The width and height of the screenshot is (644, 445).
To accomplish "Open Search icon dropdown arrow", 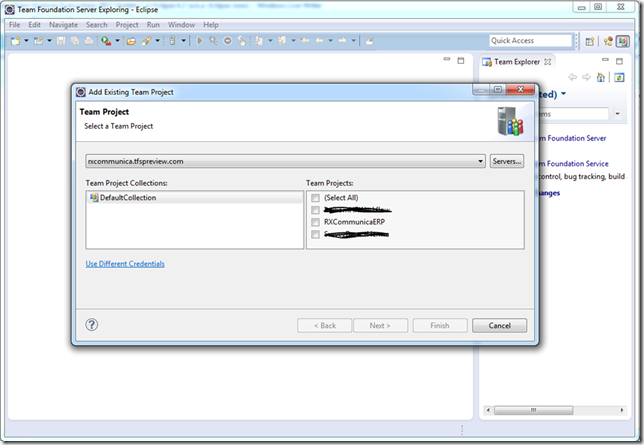I will pyautogui.click(x=157, y=41).
